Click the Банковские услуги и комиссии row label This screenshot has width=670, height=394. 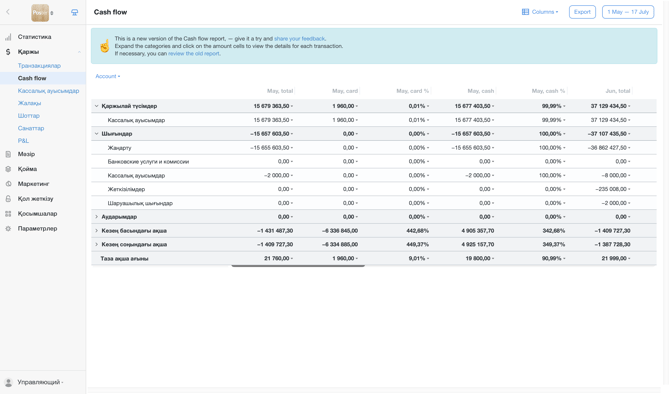tap(148, 162)
